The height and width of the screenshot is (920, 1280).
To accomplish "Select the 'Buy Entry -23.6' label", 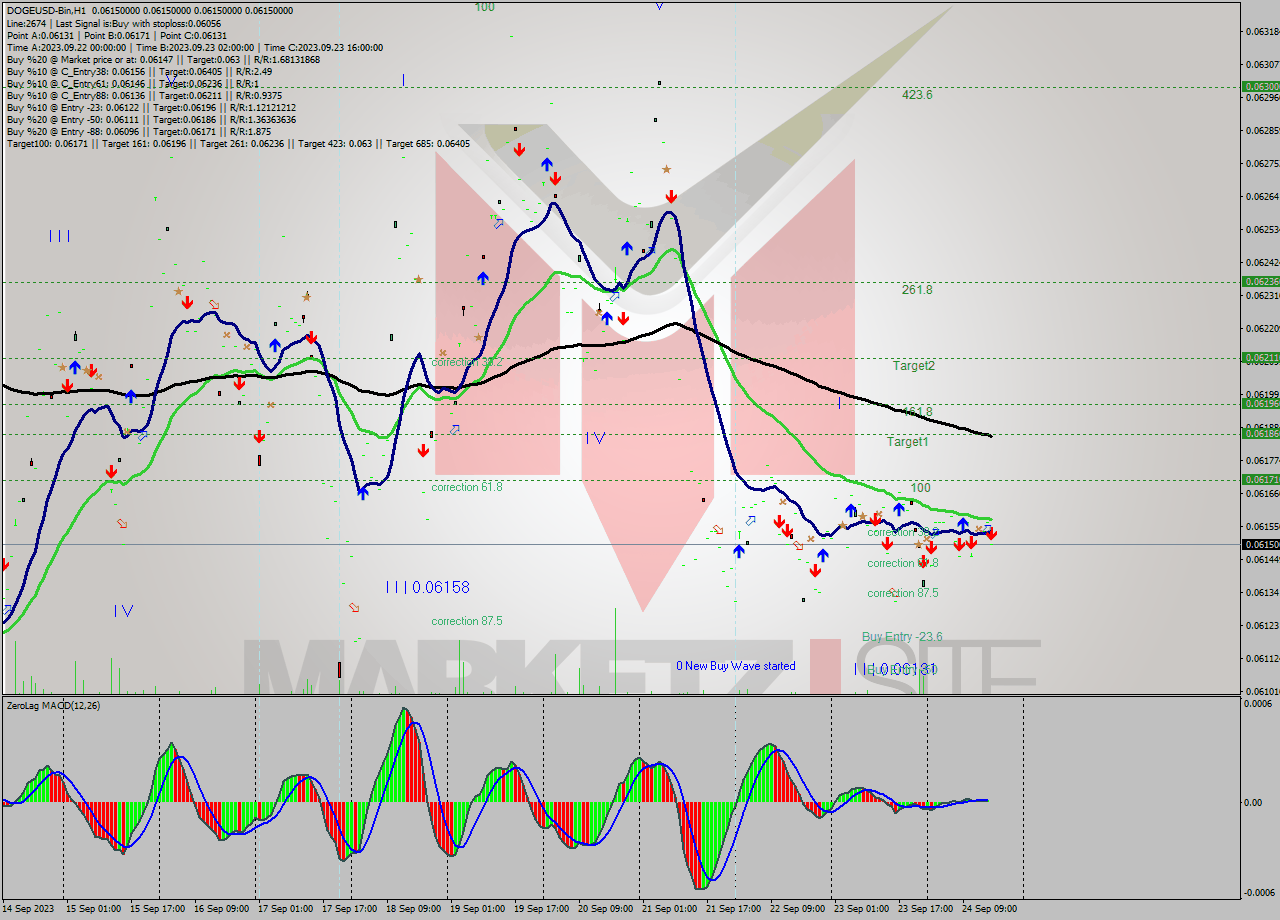I will [x=902, y=636].
